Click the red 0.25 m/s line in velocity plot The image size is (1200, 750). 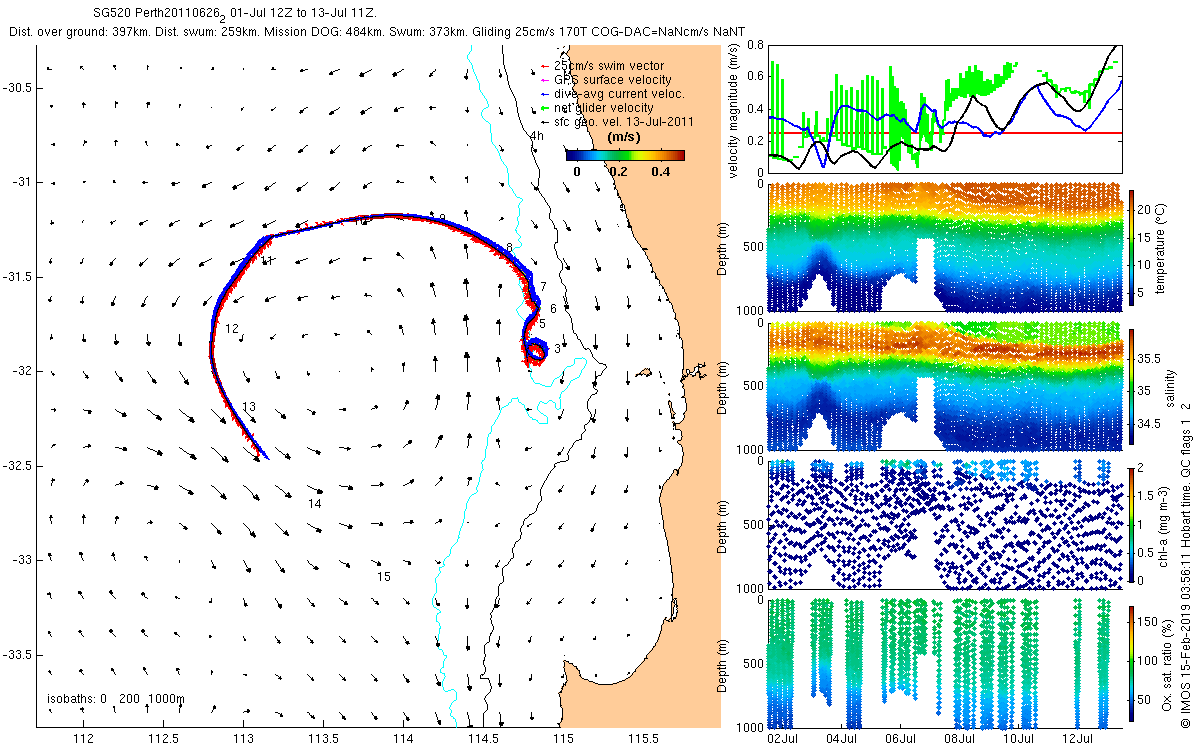click(945, 132)
